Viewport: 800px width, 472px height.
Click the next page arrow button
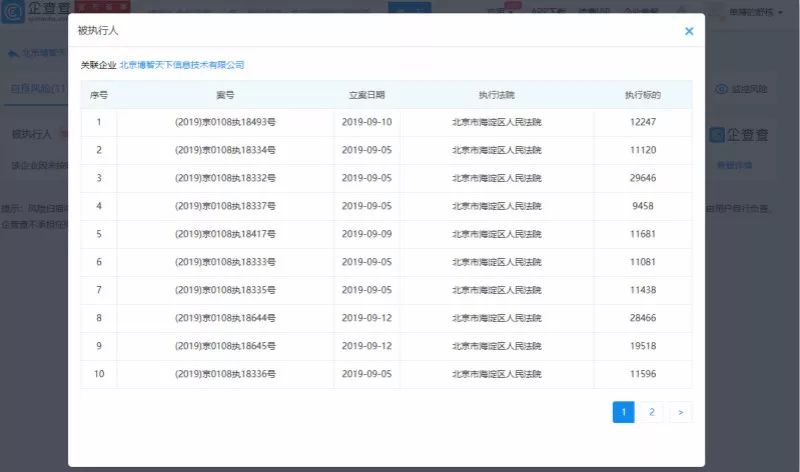point(681,412)
